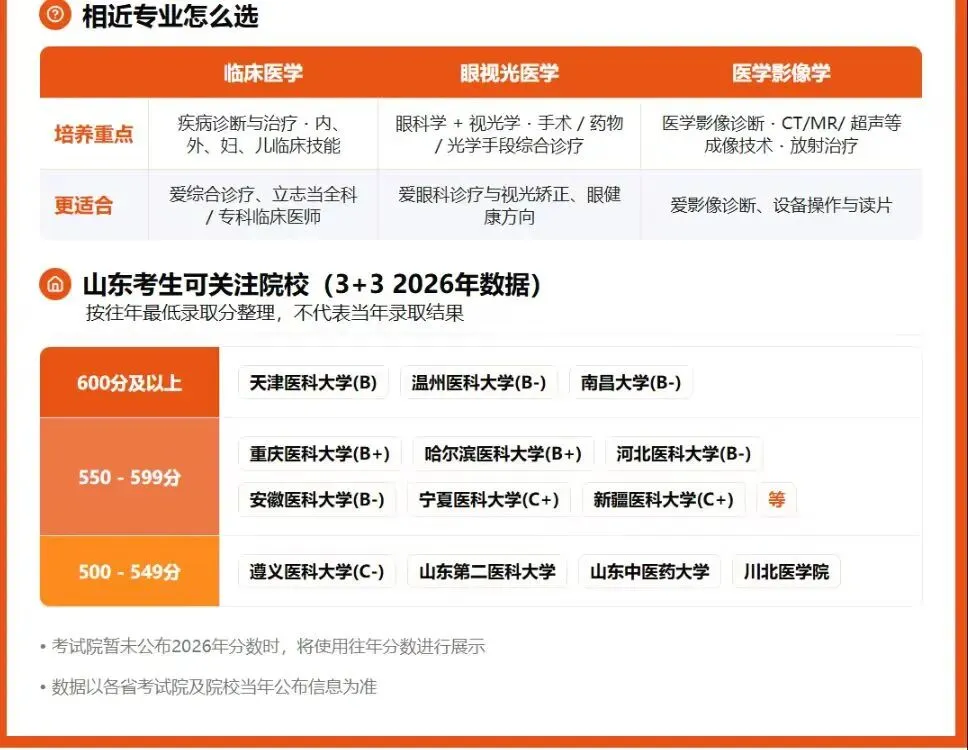
Task: Click the 爱影像诊断、设备操作与读片 cell
Action: 781,205
